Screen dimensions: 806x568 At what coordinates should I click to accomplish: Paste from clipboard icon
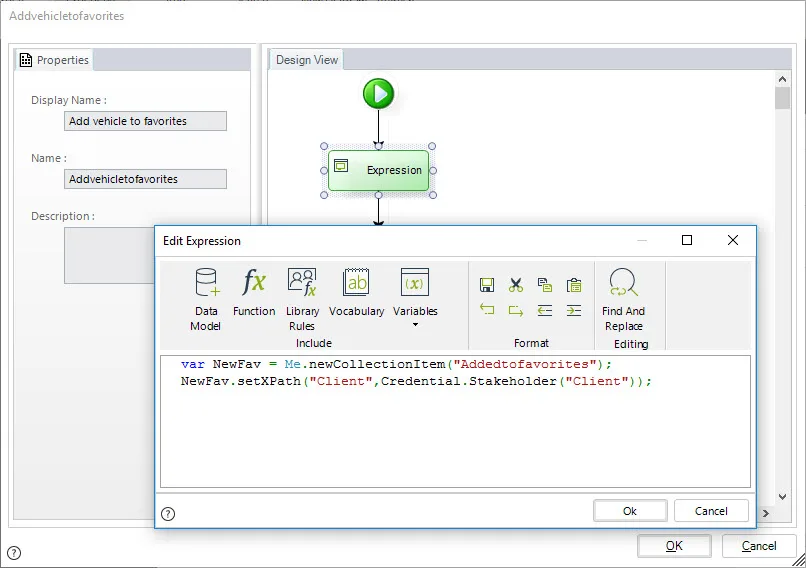coord(574,285)
